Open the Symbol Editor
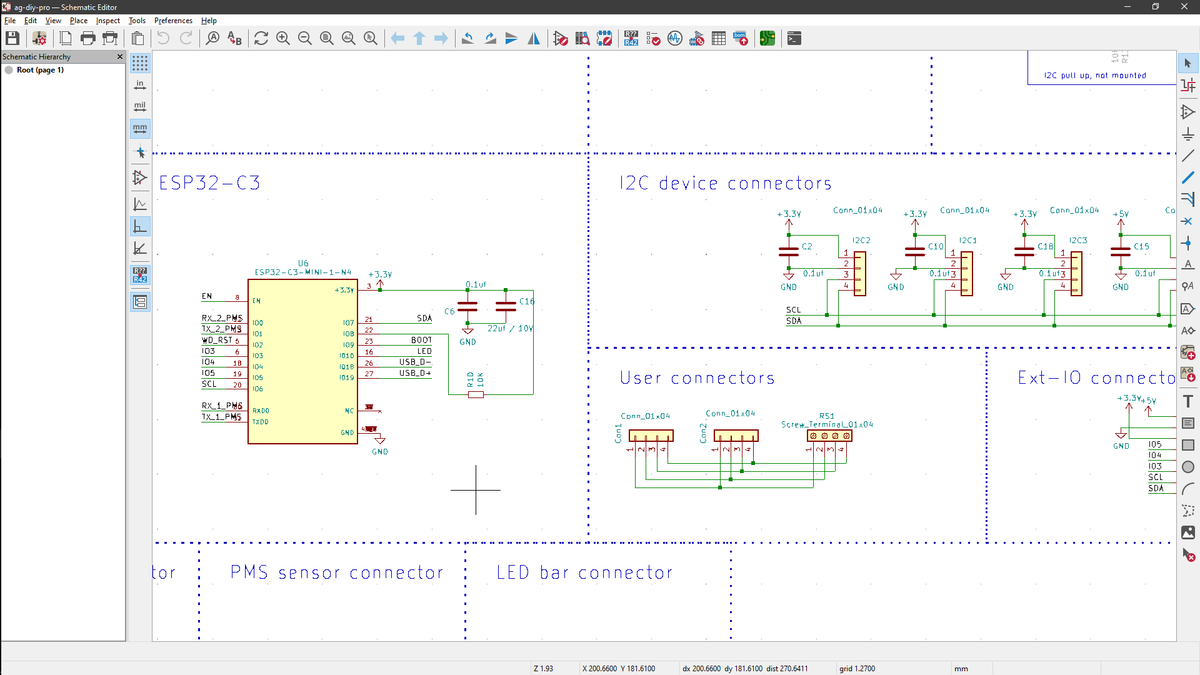The width and height of the screenshot is (1200, 675). tap(560, 38)
